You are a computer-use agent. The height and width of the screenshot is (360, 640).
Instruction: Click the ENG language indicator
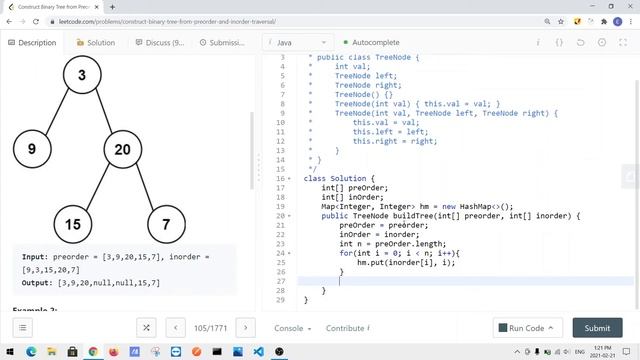point(580,351)
